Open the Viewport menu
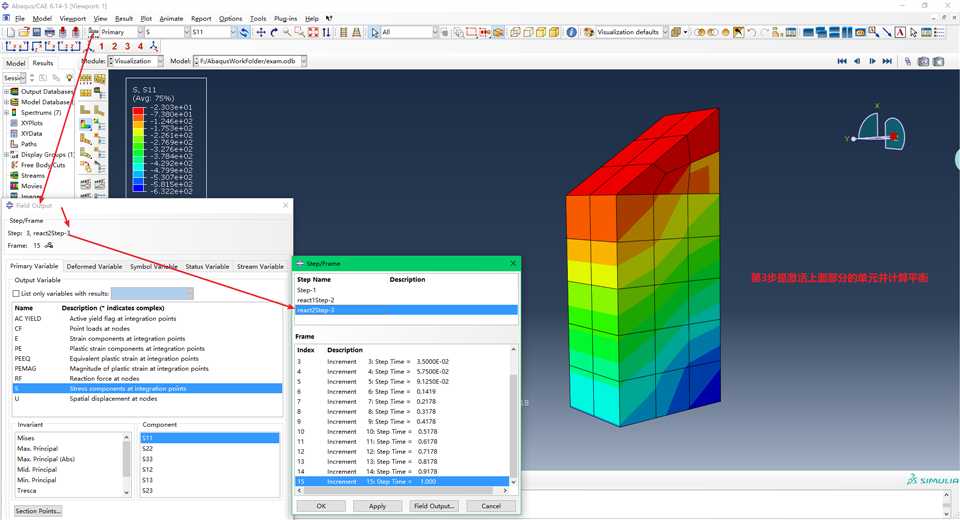This screenshot has height=520, width=960. (x=72, y=18)
